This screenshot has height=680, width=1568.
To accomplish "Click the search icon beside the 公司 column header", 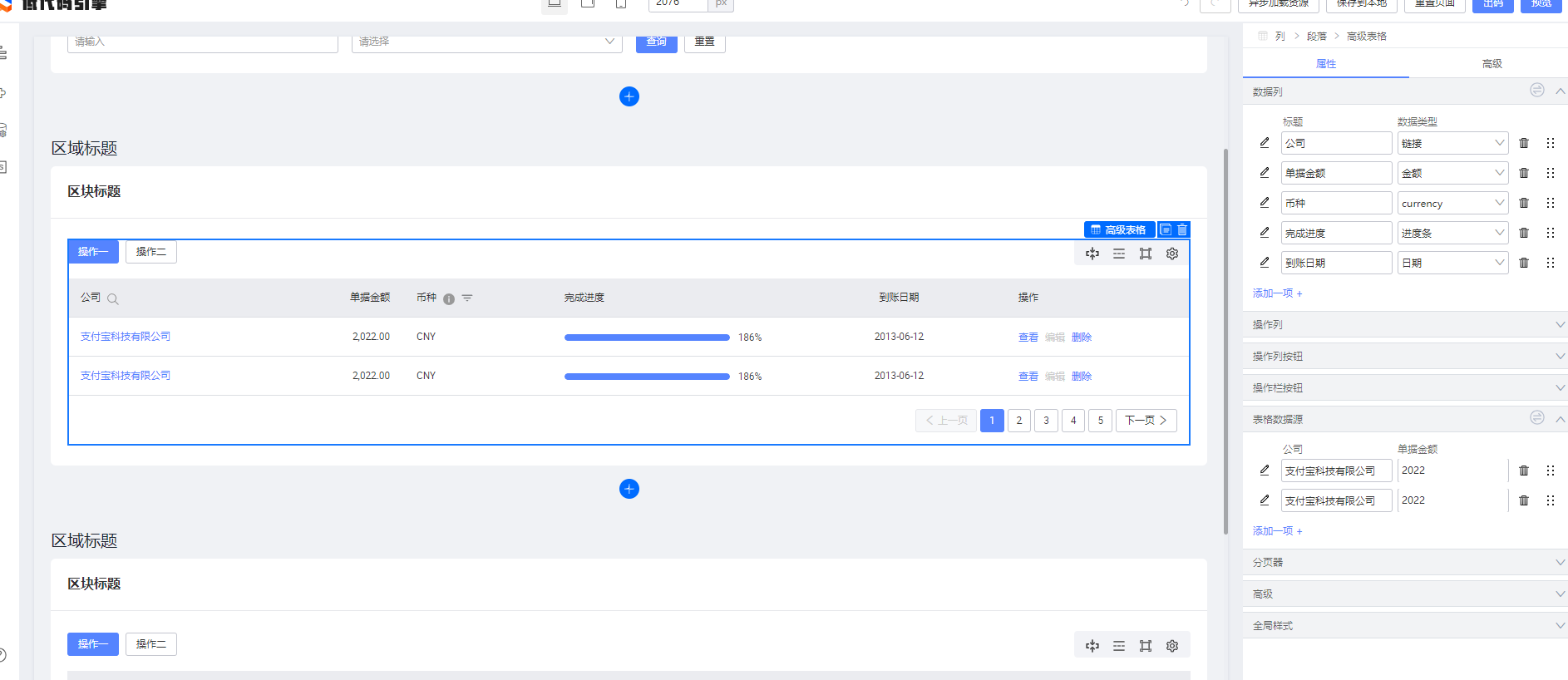I will (113, 299).
